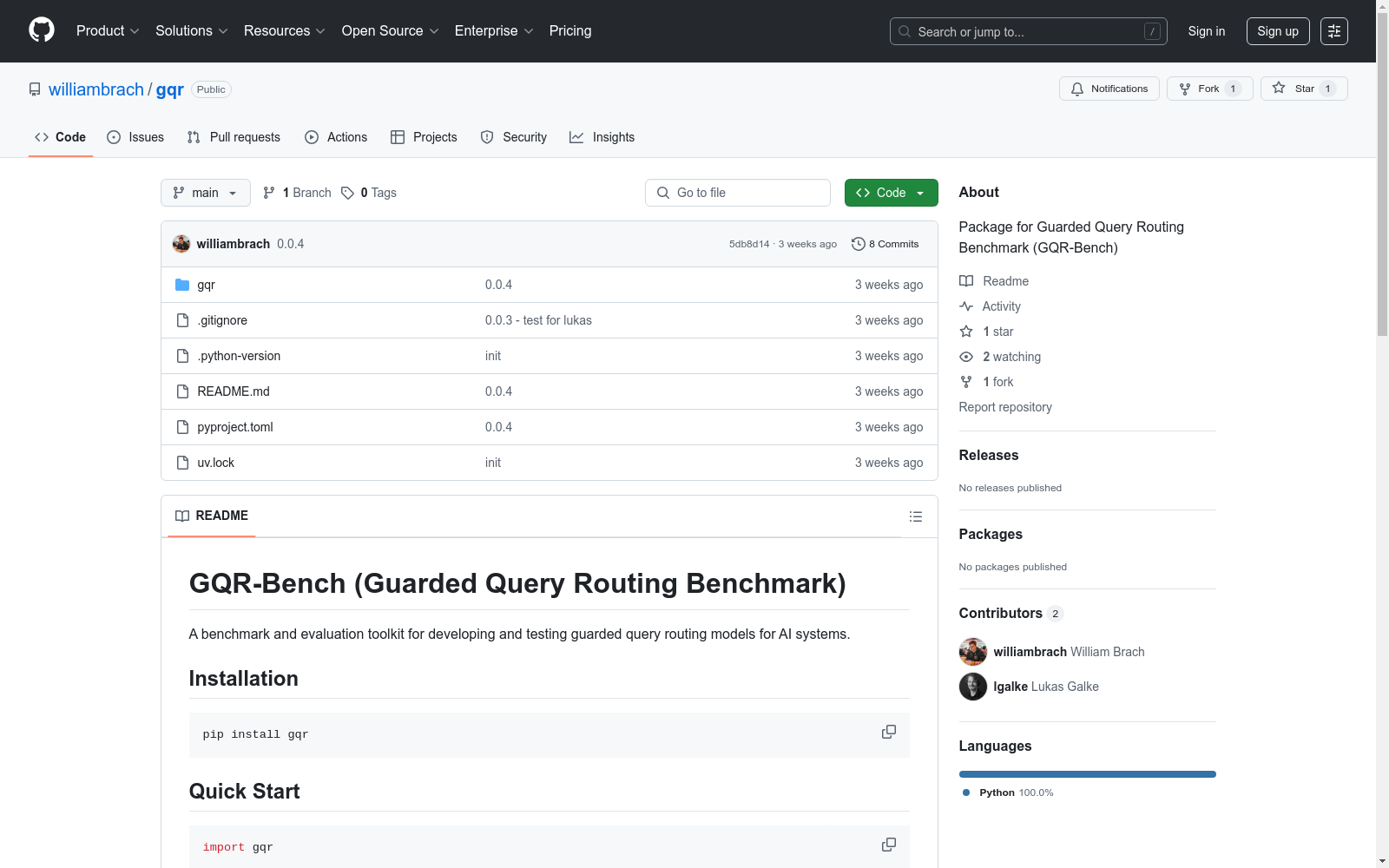Toggle Notifications for this repository
Viewport: 1389px width, 868px height.
[1109, 89]
